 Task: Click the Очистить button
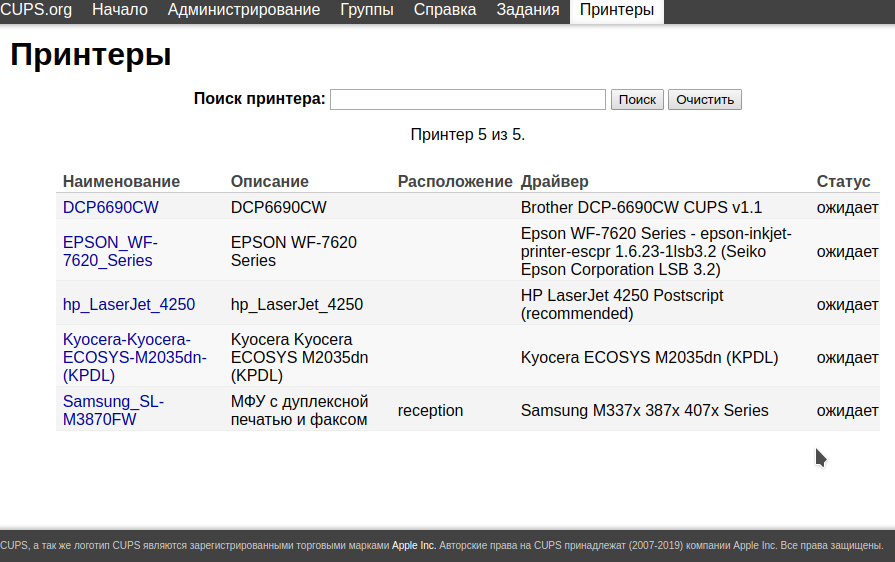pyautogui.click(x=705, y=99)
